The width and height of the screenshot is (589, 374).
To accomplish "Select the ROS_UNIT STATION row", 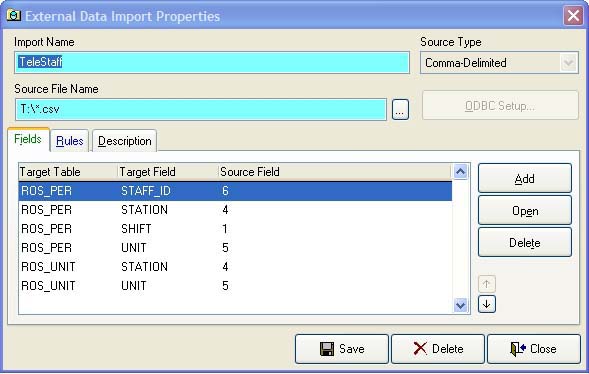I will [x=235, y=267].
